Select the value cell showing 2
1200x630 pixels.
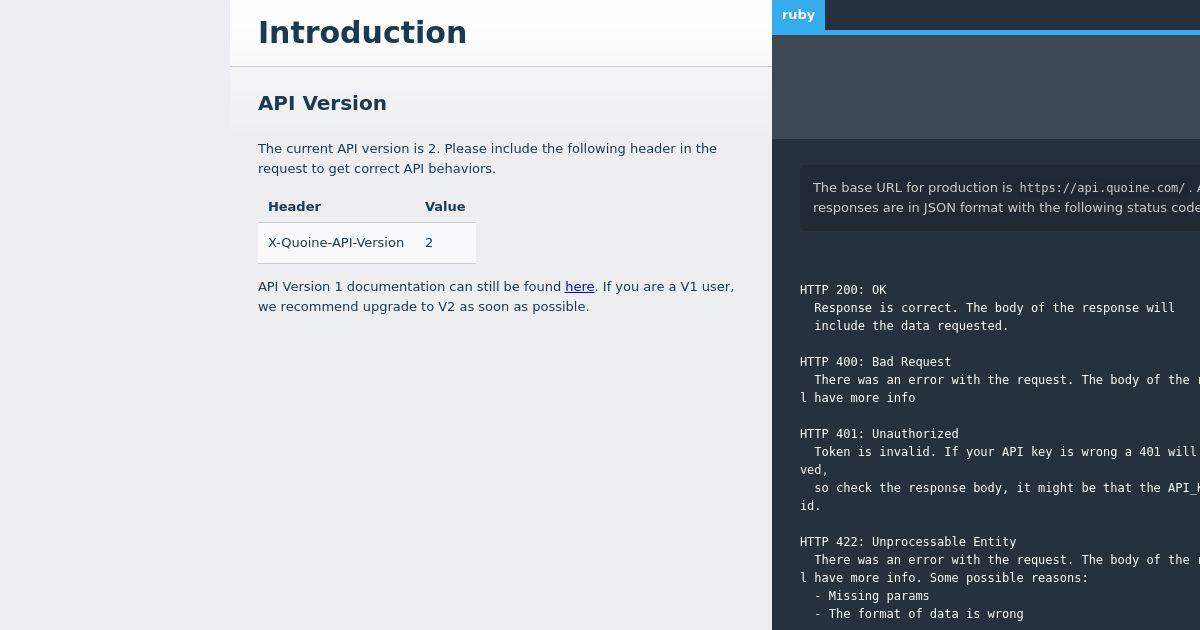pos(445,243)
